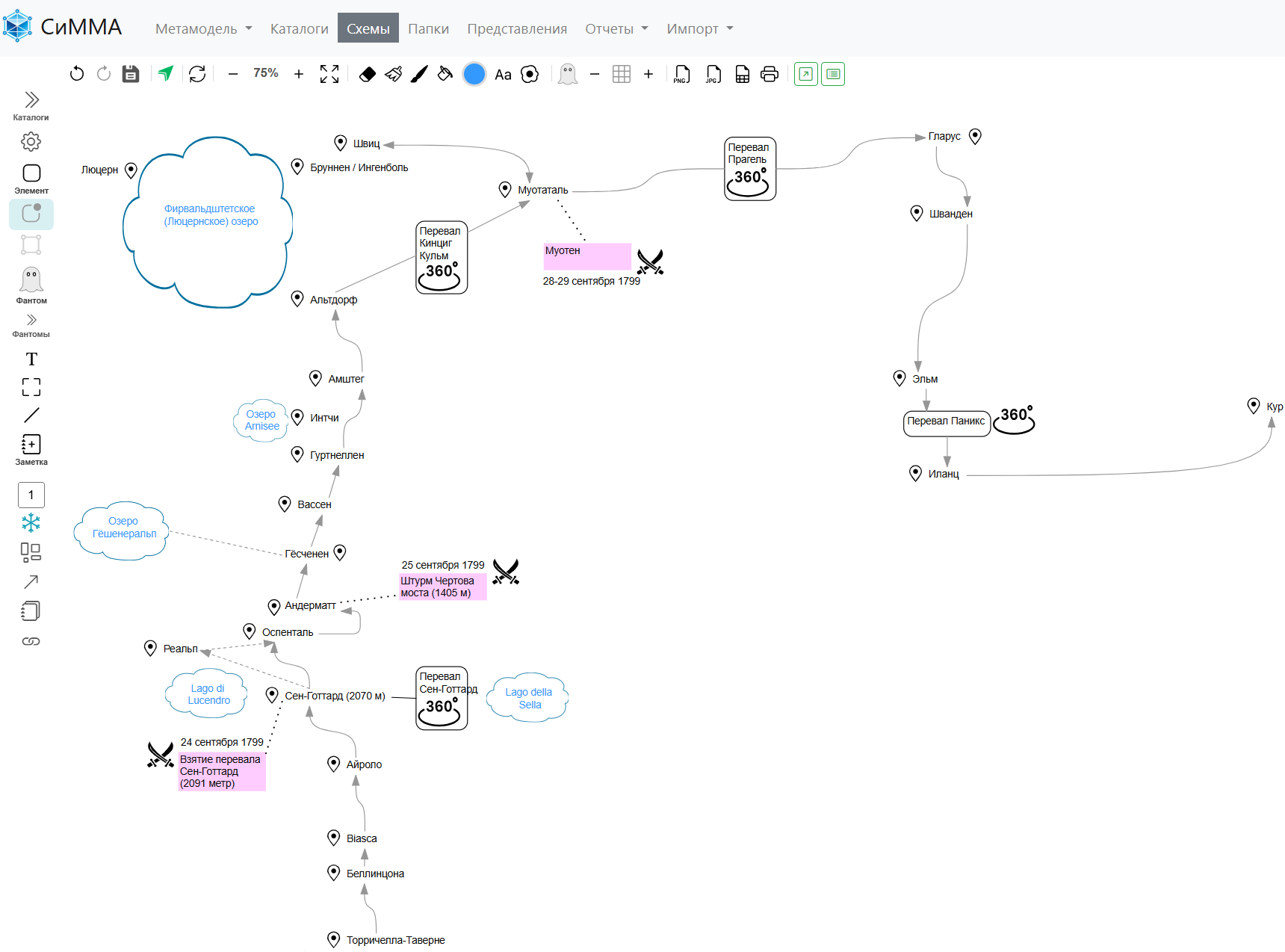Viewport: 1285px width, 952px height.
Task: Select the Перевал Прагель node on canvas
Action: point(750,169)
